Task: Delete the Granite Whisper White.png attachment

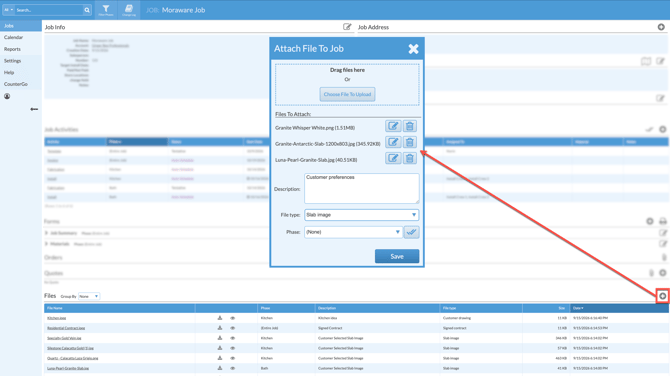Action: coord(409,126)
